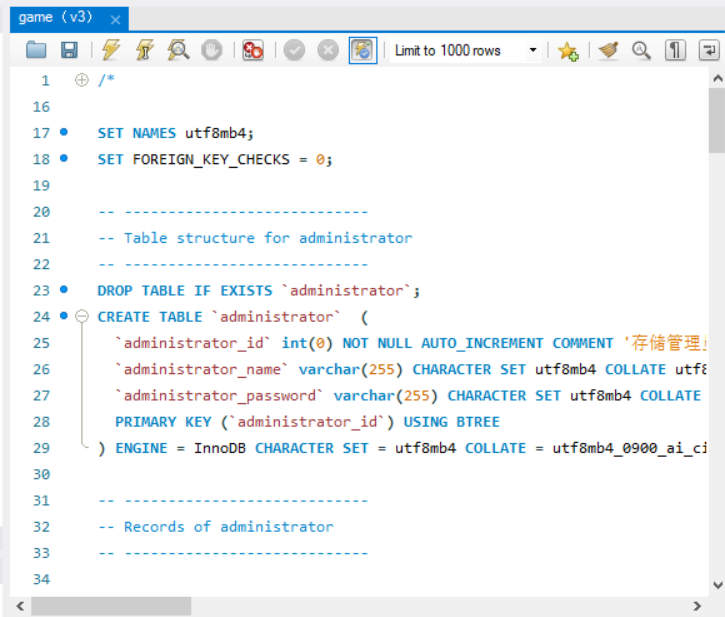Run Explain plan magnifier-lightning icon
The image size is (725, 617).
tap(178, 50)
